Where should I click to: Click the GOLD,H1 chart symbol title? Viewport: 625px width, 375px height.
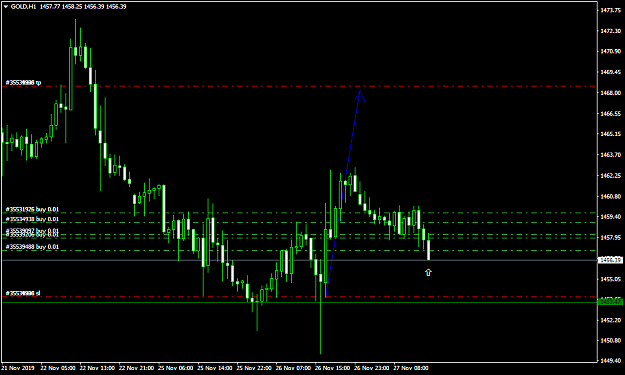(x=23, y=7)
